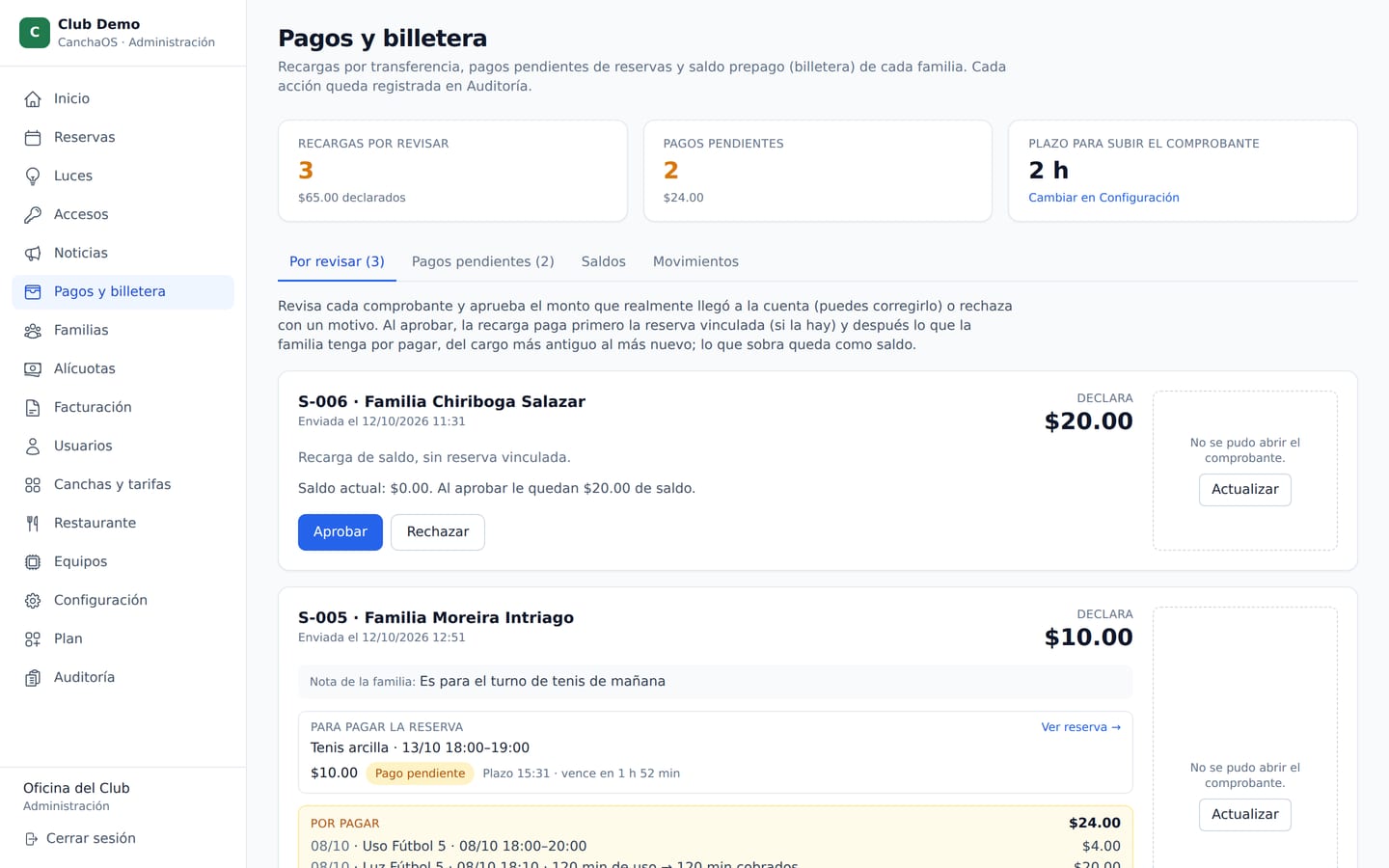Image resolution: width=1389 pixels, height=868 pixels.
Task: Click the Reservas calendar icon
Action: coord(33,137)
